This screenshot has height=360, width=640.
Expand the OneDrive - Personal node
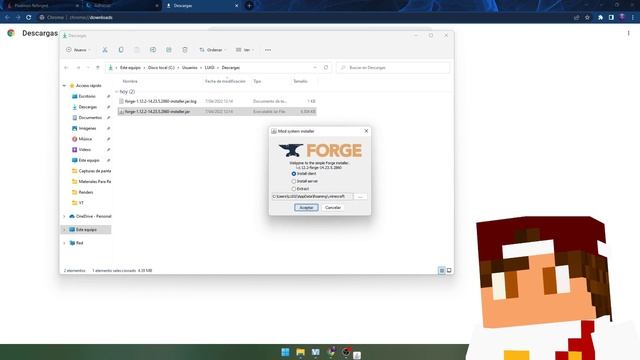pos(64,216)
